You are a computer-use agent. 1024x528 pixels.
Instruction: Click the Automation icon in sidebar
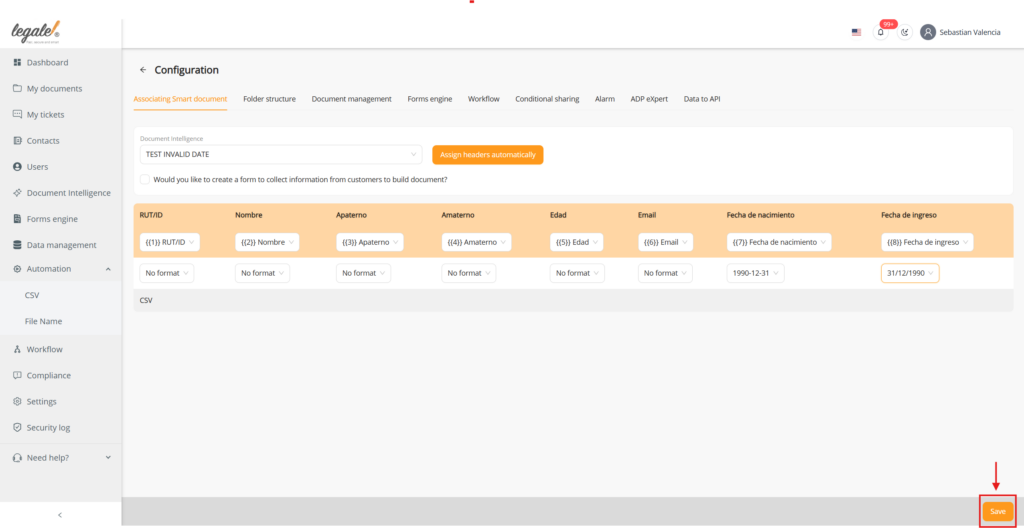(x=18, y=269)
